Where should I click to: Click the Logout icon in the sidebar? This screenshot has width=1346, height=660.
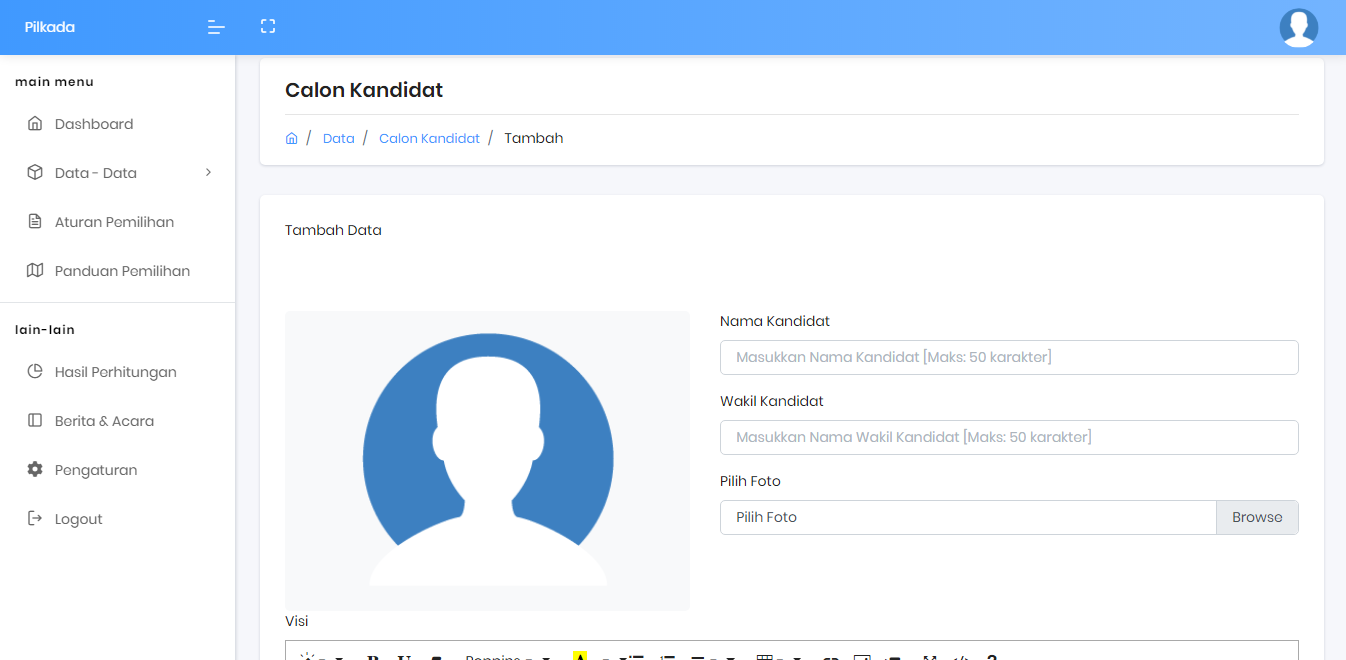(35, 519)
